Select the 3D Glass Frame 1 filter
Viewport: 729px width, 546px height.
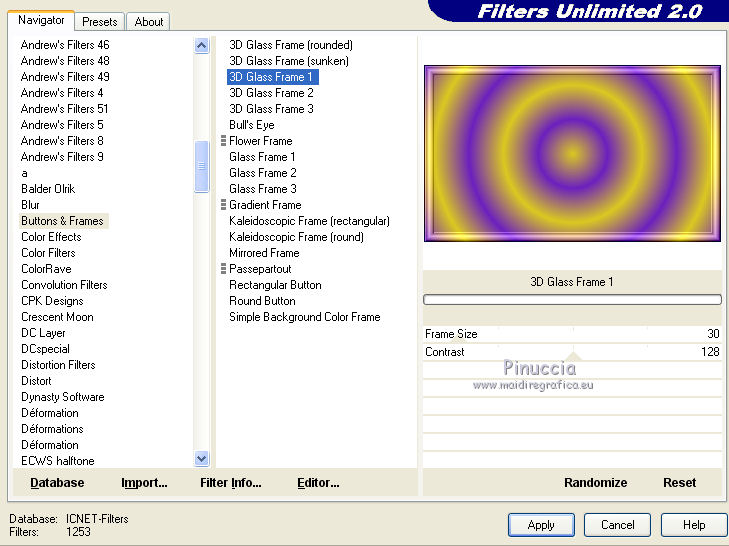pyautogui.click(x=272, y=77)
